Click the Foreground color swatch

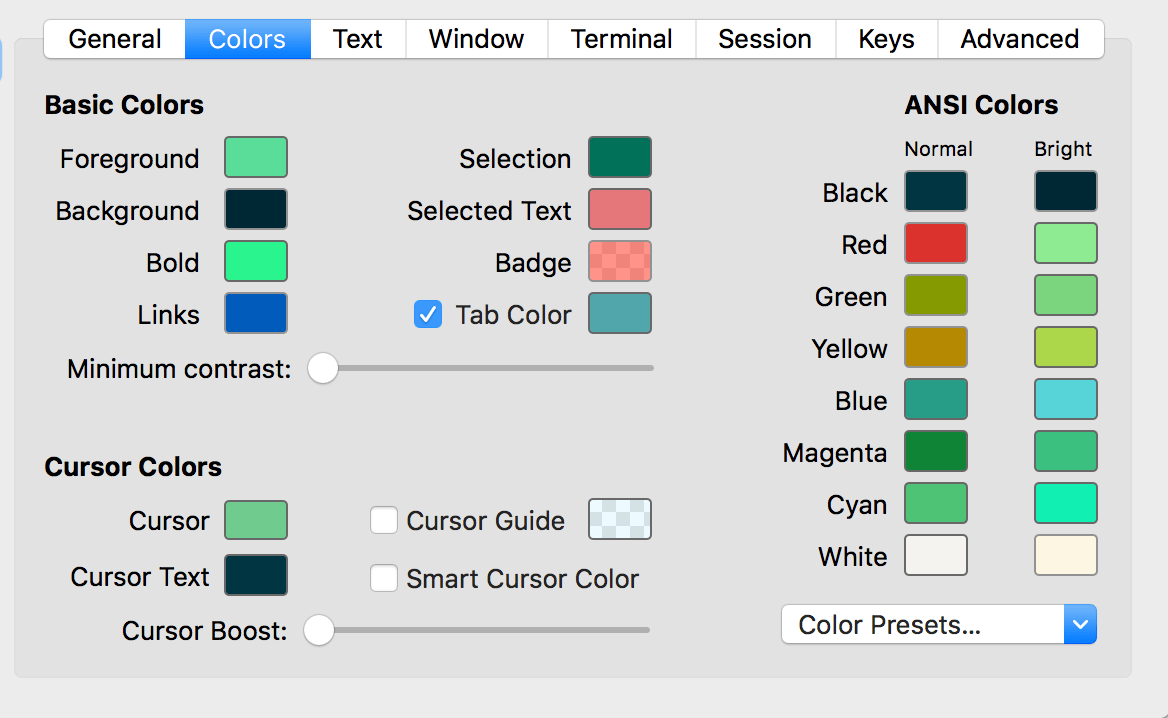[256, 158]
